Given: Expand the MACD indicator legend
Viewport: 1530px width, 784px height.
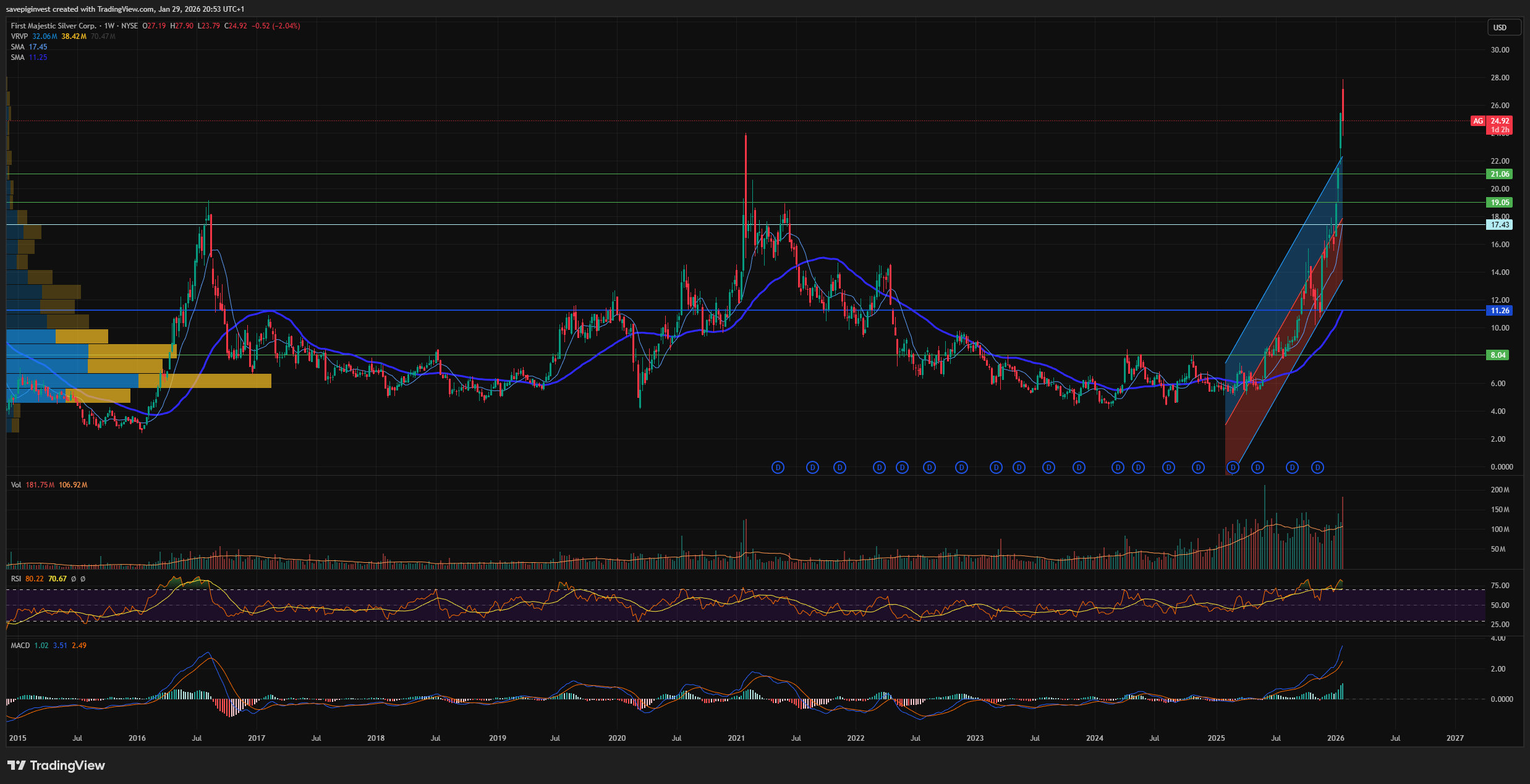Looking at the screenshot, I should point(20,646).
